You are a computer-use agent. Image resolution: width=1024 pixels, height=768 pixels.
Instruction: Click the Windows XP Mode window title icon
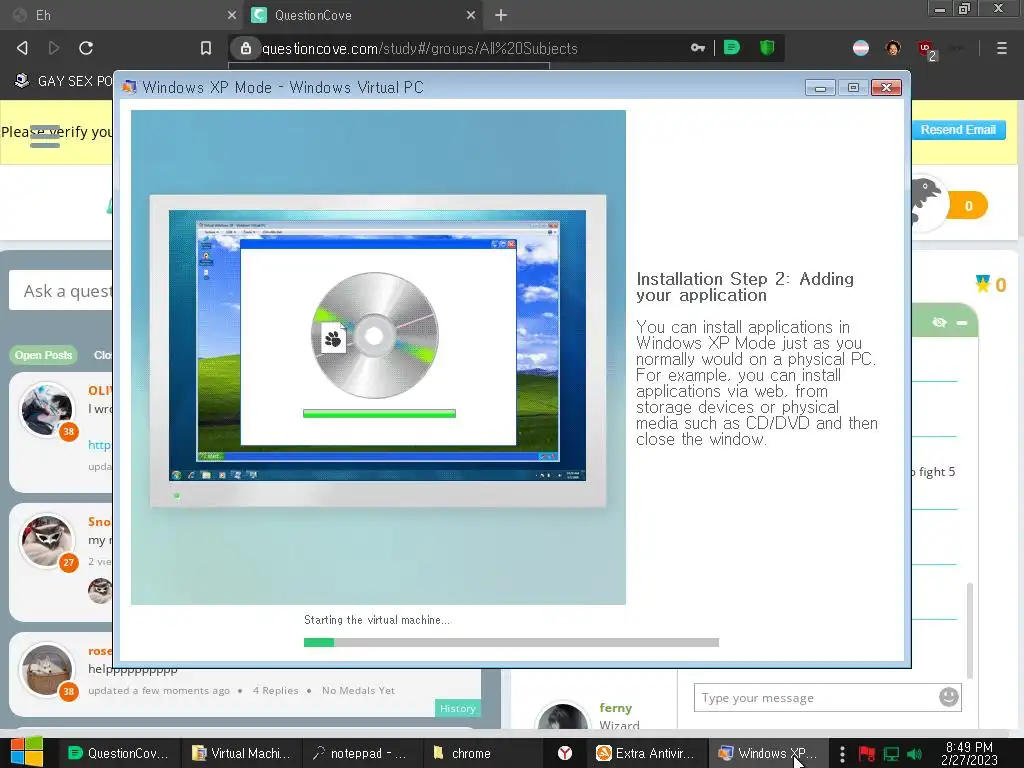(129, 87)
